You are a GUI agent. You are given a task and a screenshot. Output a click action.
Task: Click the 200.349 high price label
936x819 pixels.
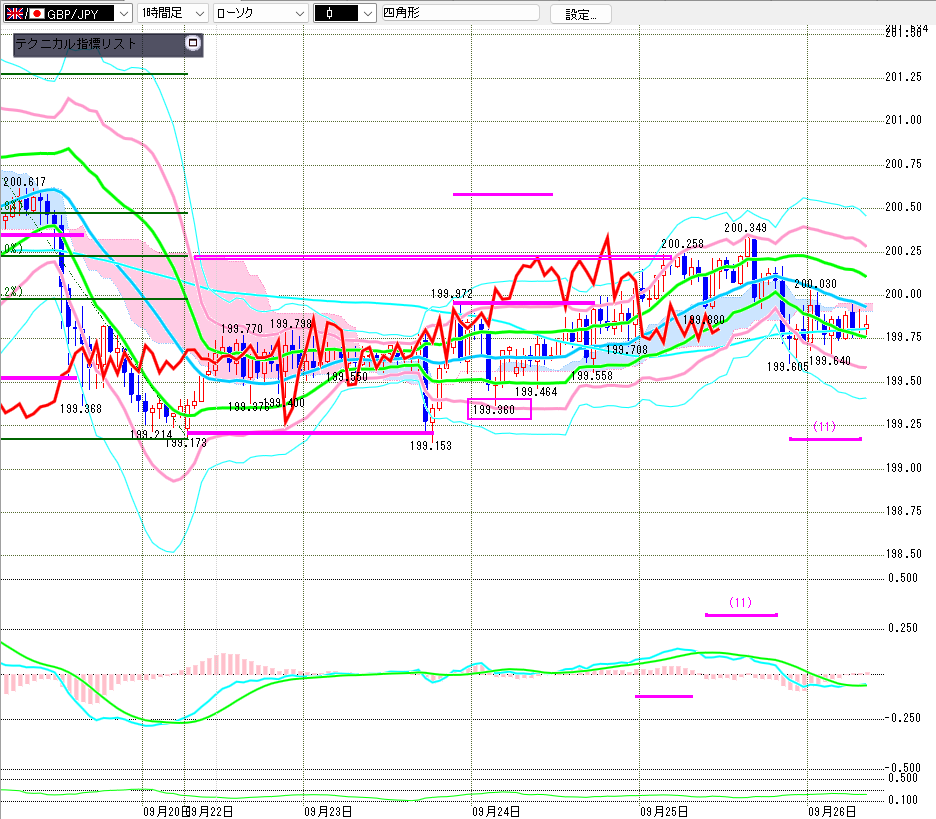(x=745, y=227)
